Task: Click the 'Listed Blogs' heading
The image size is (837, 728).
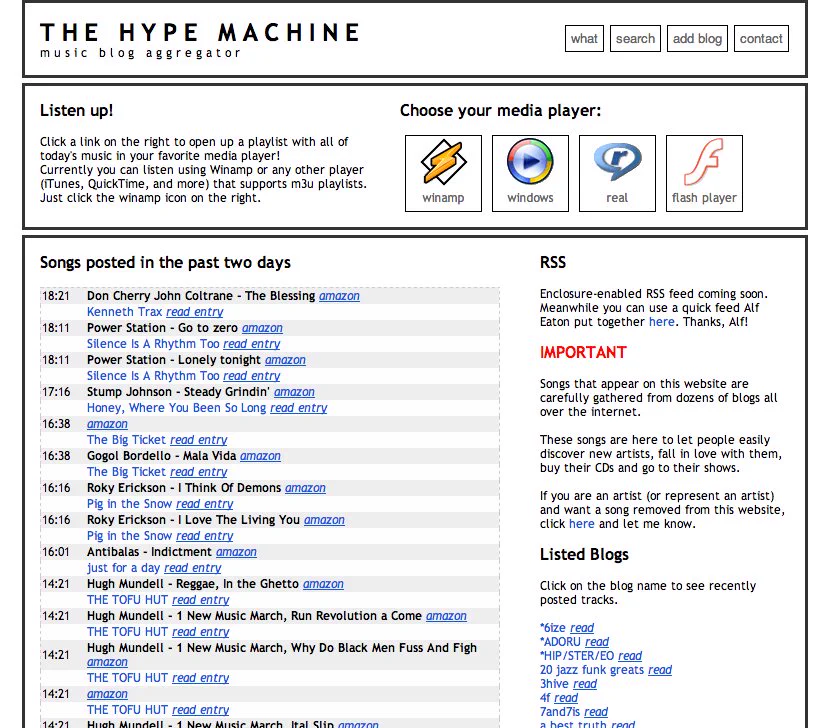Action: click(584, 555)
